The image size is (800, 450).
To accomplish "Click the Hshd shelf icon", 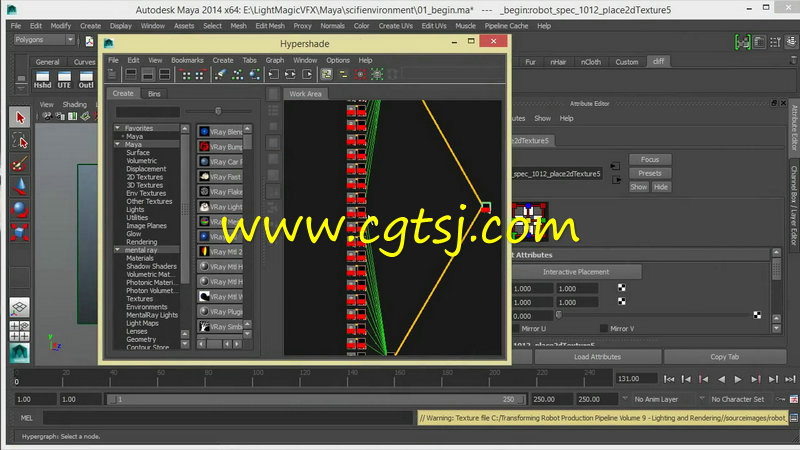I will pyautogui.click(x=42, y=80).
